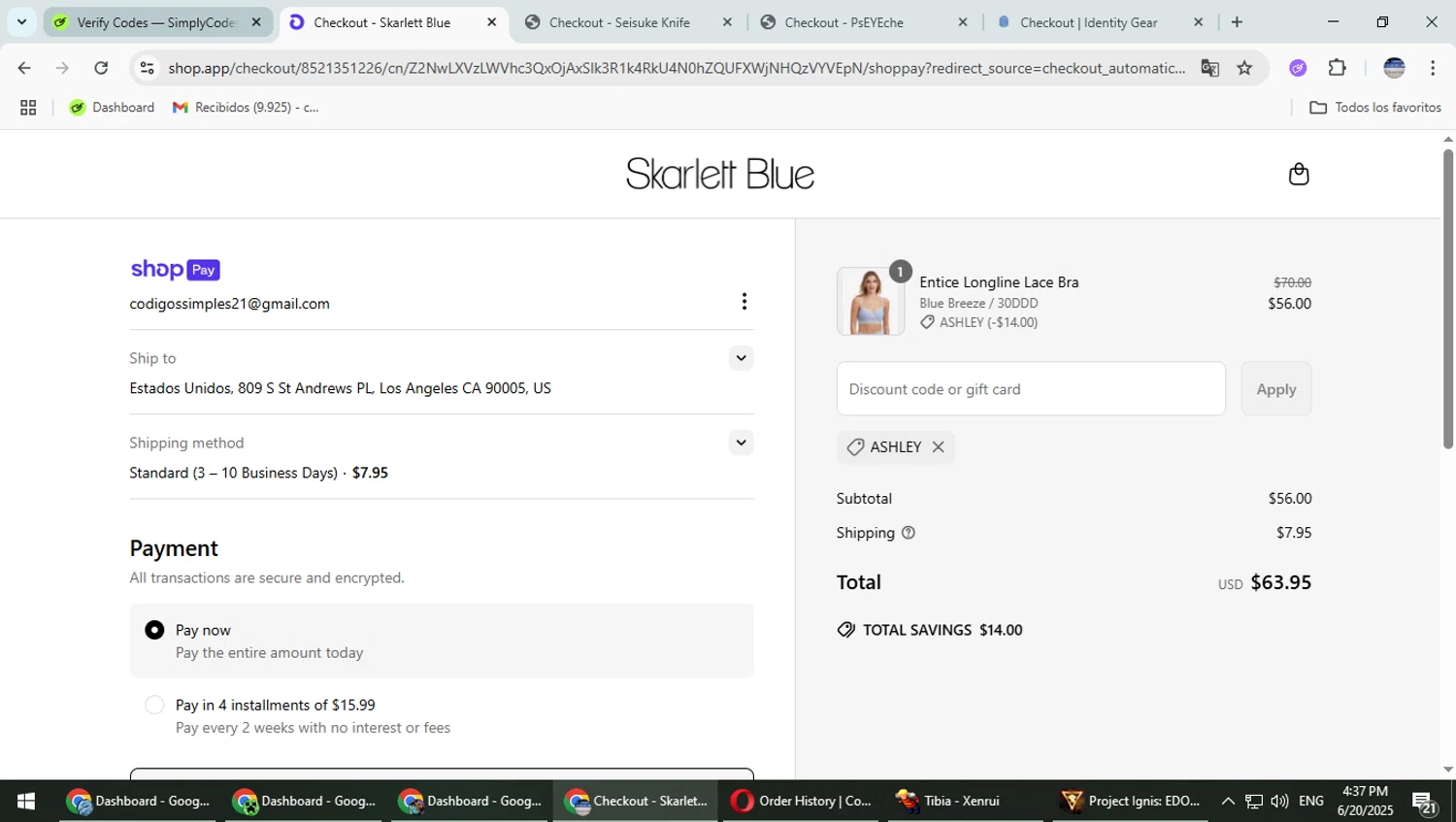The width and height of the screenshot is (1456, 822).
Task: Click the Shipping info help icon
Action: pos(909,533)
